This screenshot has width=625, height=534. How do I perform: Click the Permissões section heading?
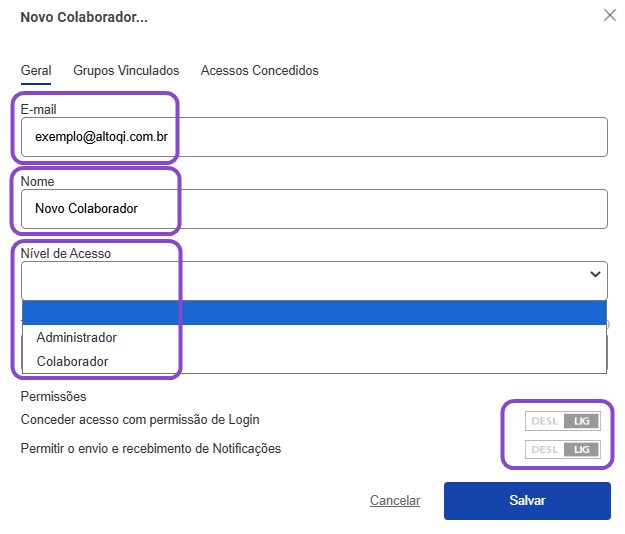tap(53, 397)
